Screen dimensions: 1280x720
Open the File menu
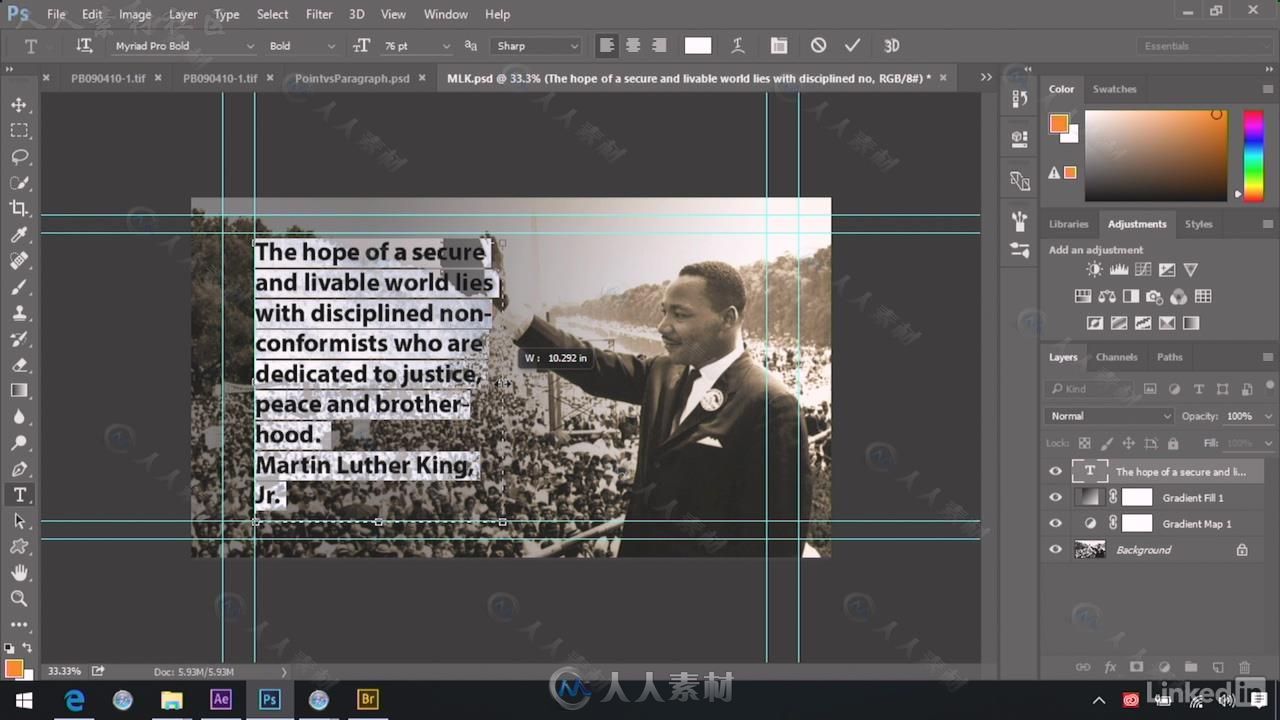(x=56, y=14)
